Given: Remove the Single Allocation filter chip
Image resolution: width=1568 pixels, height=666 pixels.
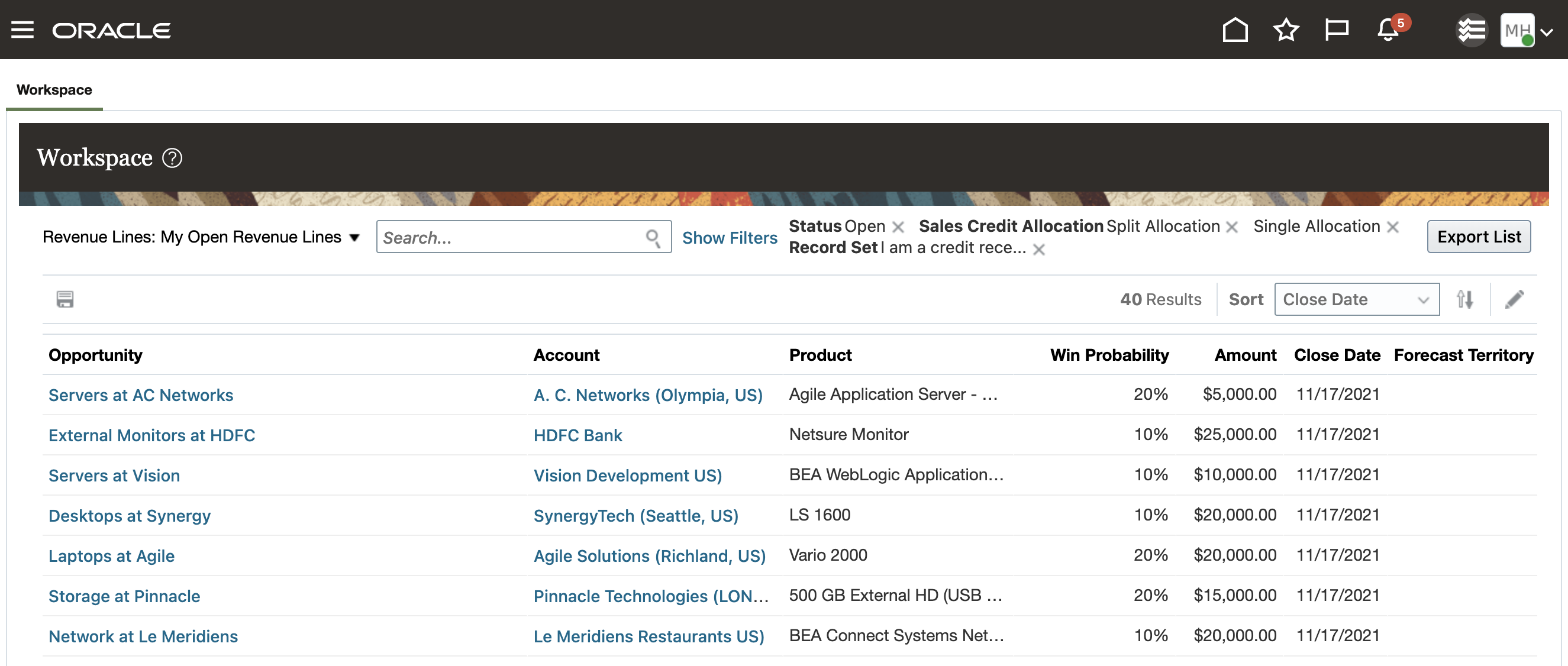Looking at the screenshot, I should click(1392, 227).
